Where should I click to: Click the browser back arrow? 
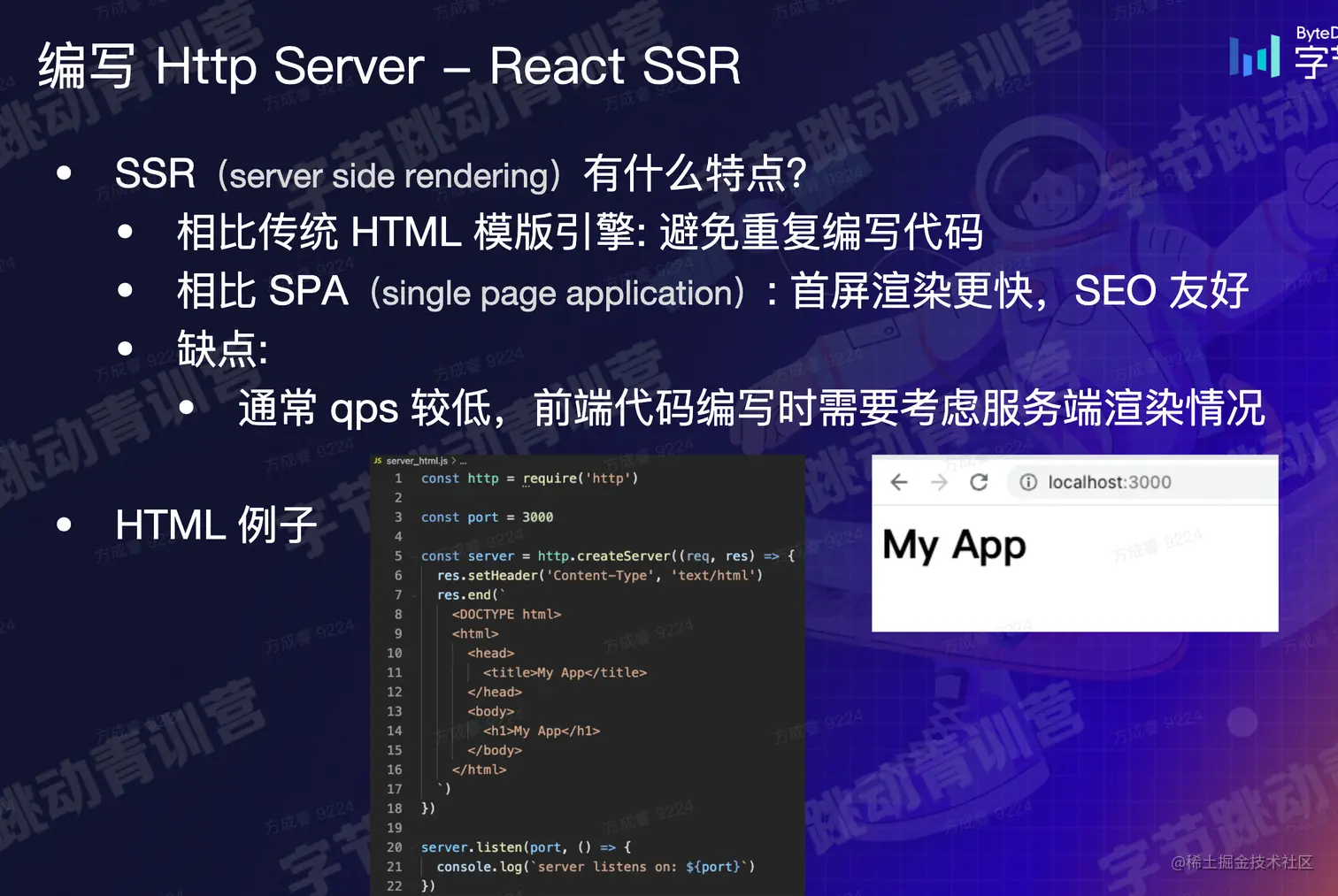pyautogui.click(x=899, y=482)
